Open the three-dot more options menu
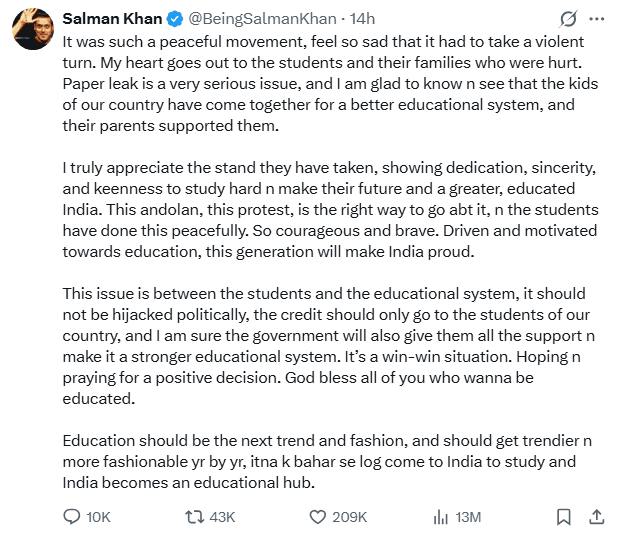622x534 pixels. point(597,19)
